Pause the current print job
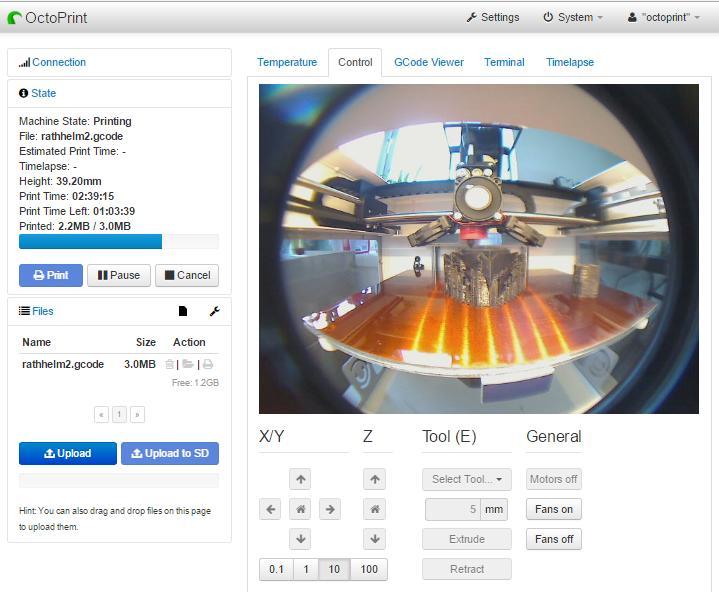 (x=118, y=275)
